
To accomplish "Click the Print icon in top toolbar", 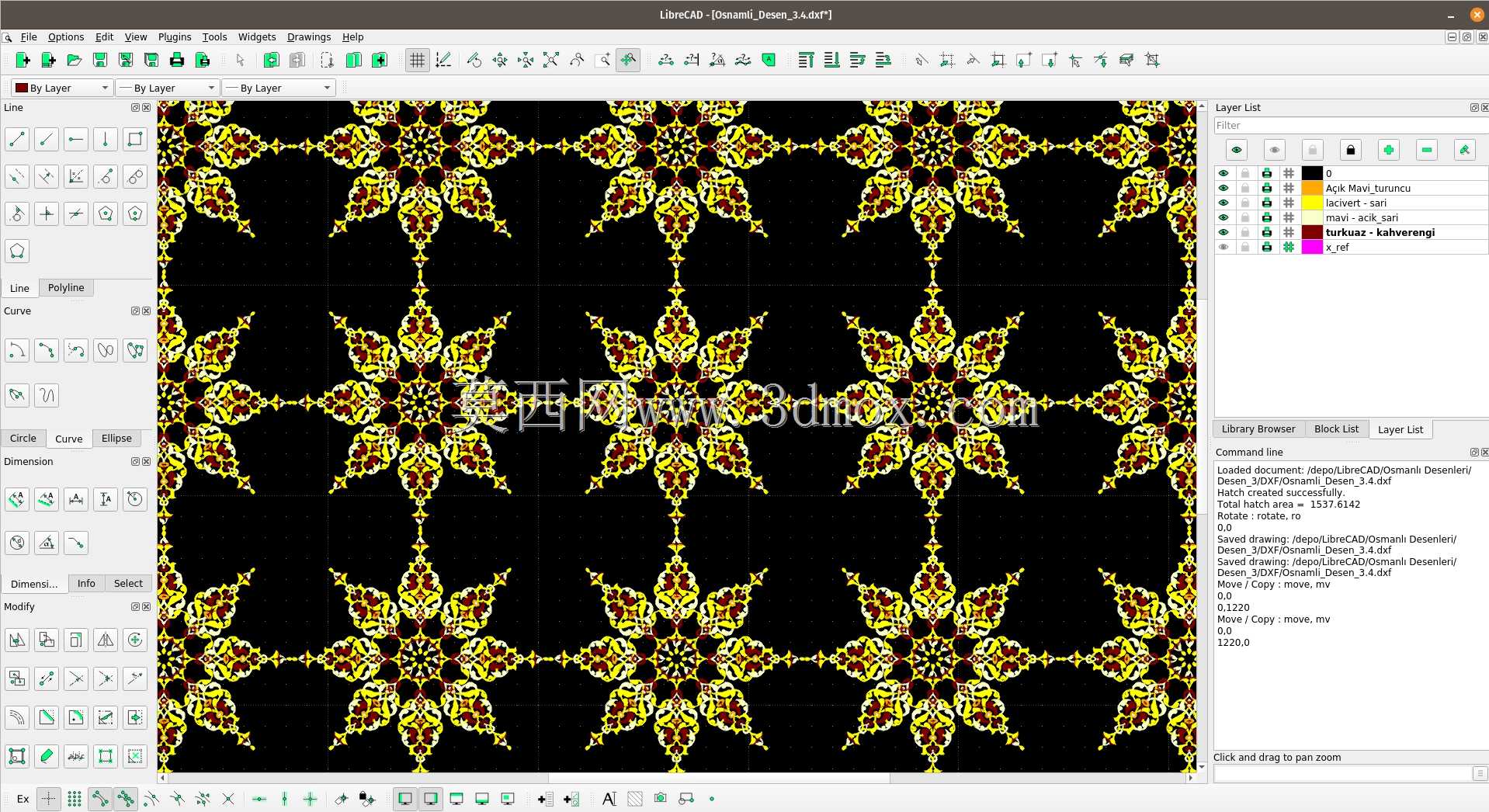I will [x=176, y=60].
